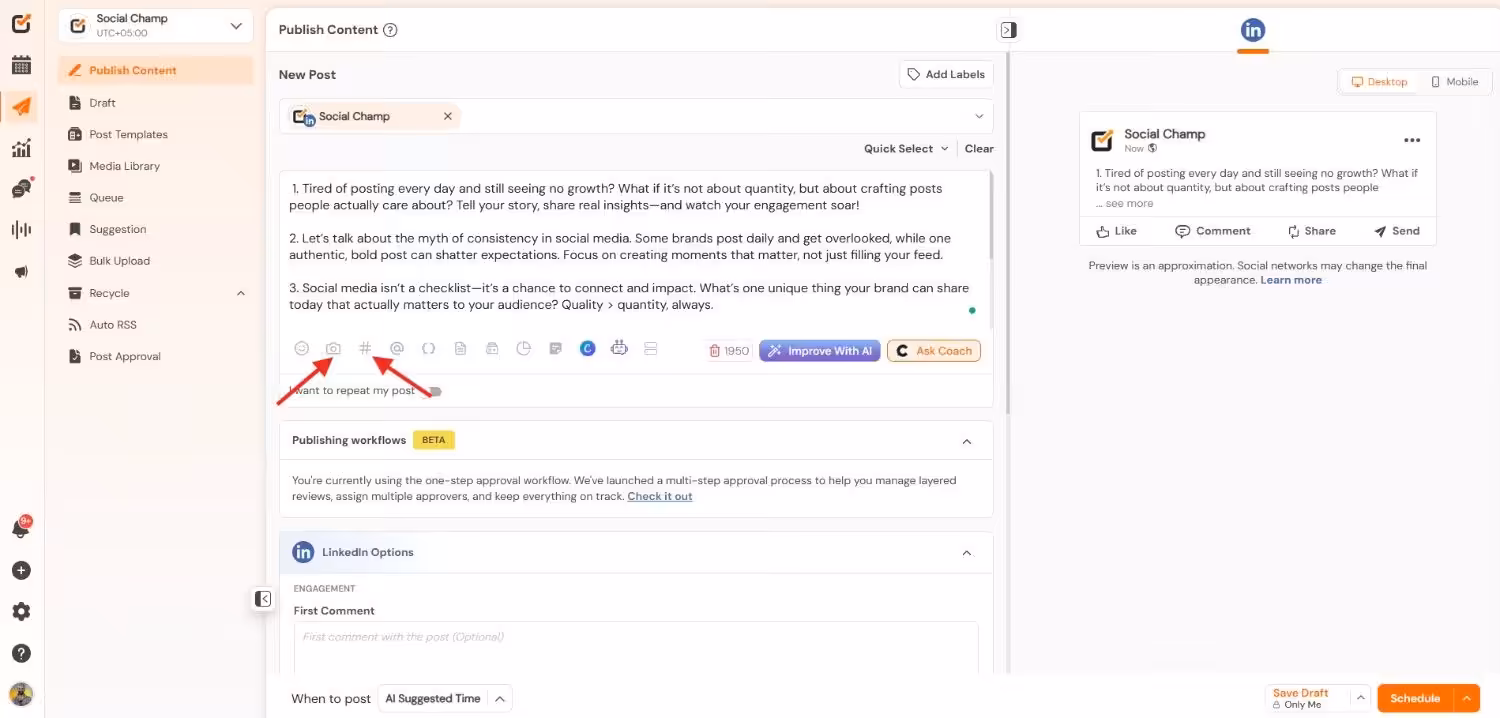Collapse the preview panel

(x=1008, y=30)
